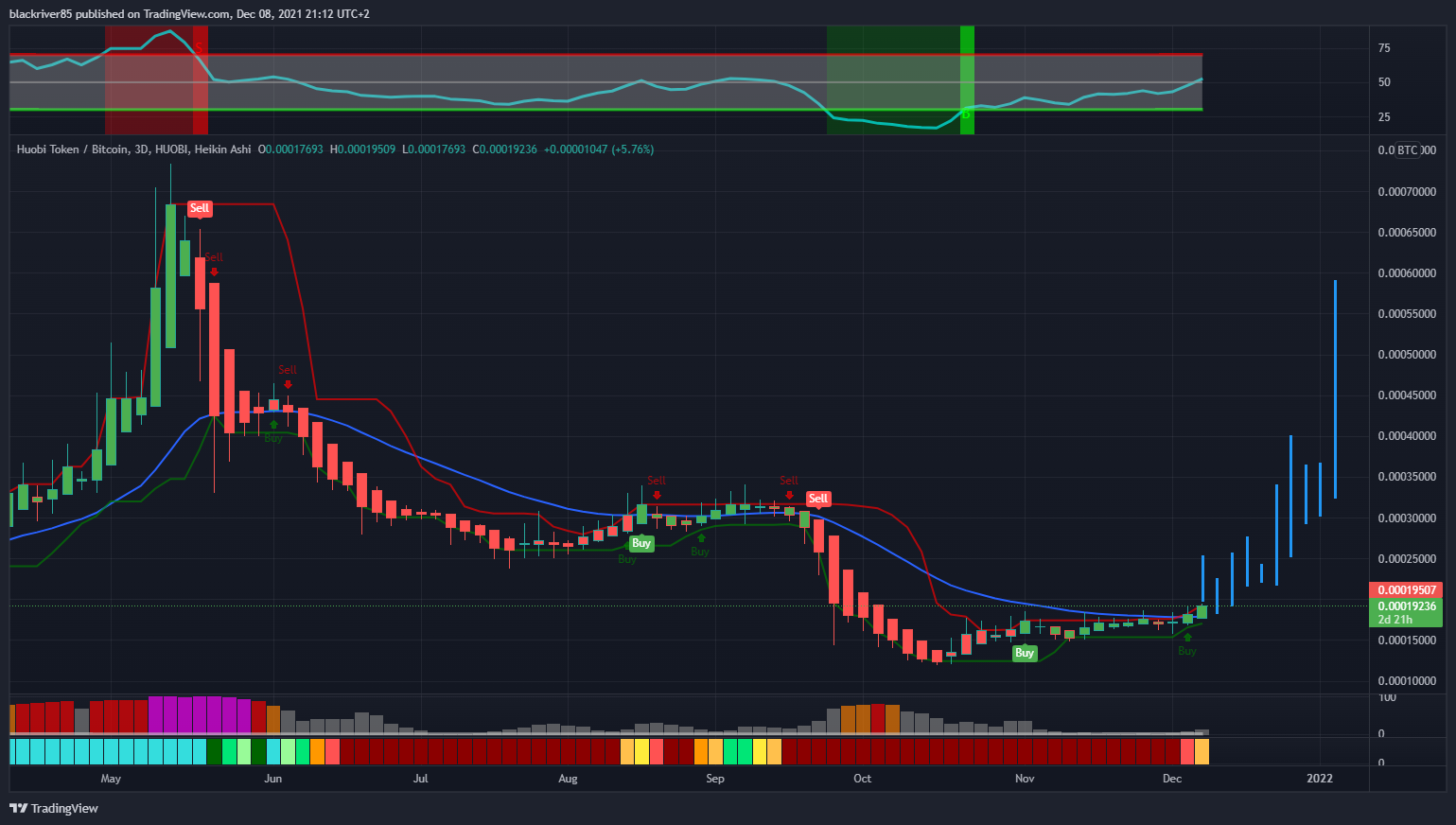
Task: Click the 25 level on the oscillator scale
Action: 1384,117
